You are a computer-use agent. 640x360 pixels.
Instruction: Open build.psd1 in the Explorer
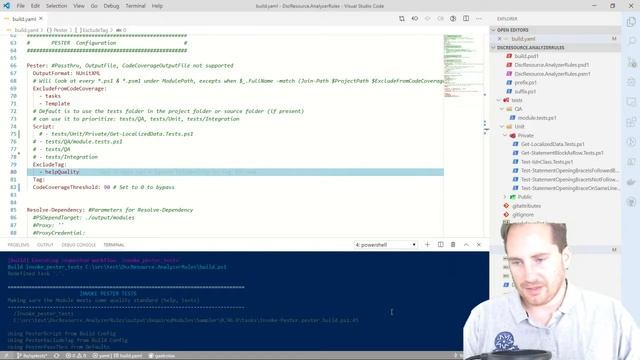tap(526, 56)
